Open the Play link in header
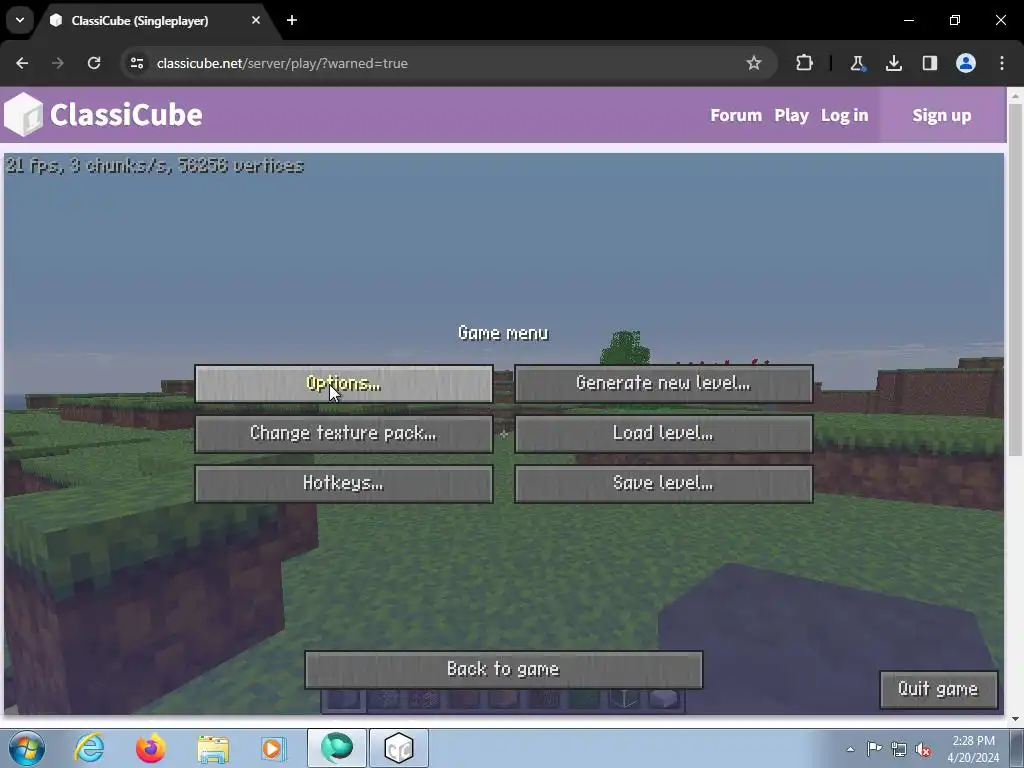 [x=792, y=115]
